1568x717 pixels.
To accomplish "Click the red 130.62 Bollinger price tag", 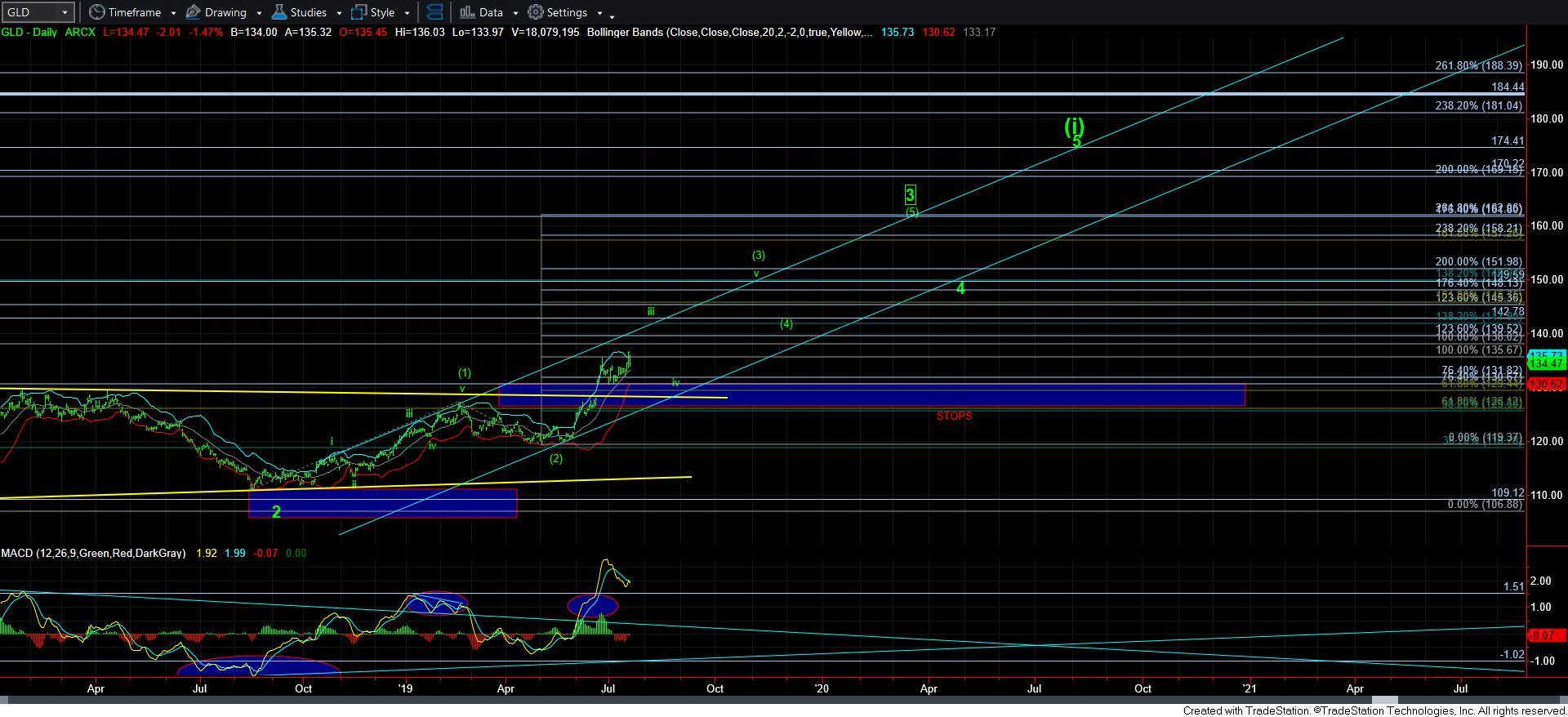I will pos(1546,385).
